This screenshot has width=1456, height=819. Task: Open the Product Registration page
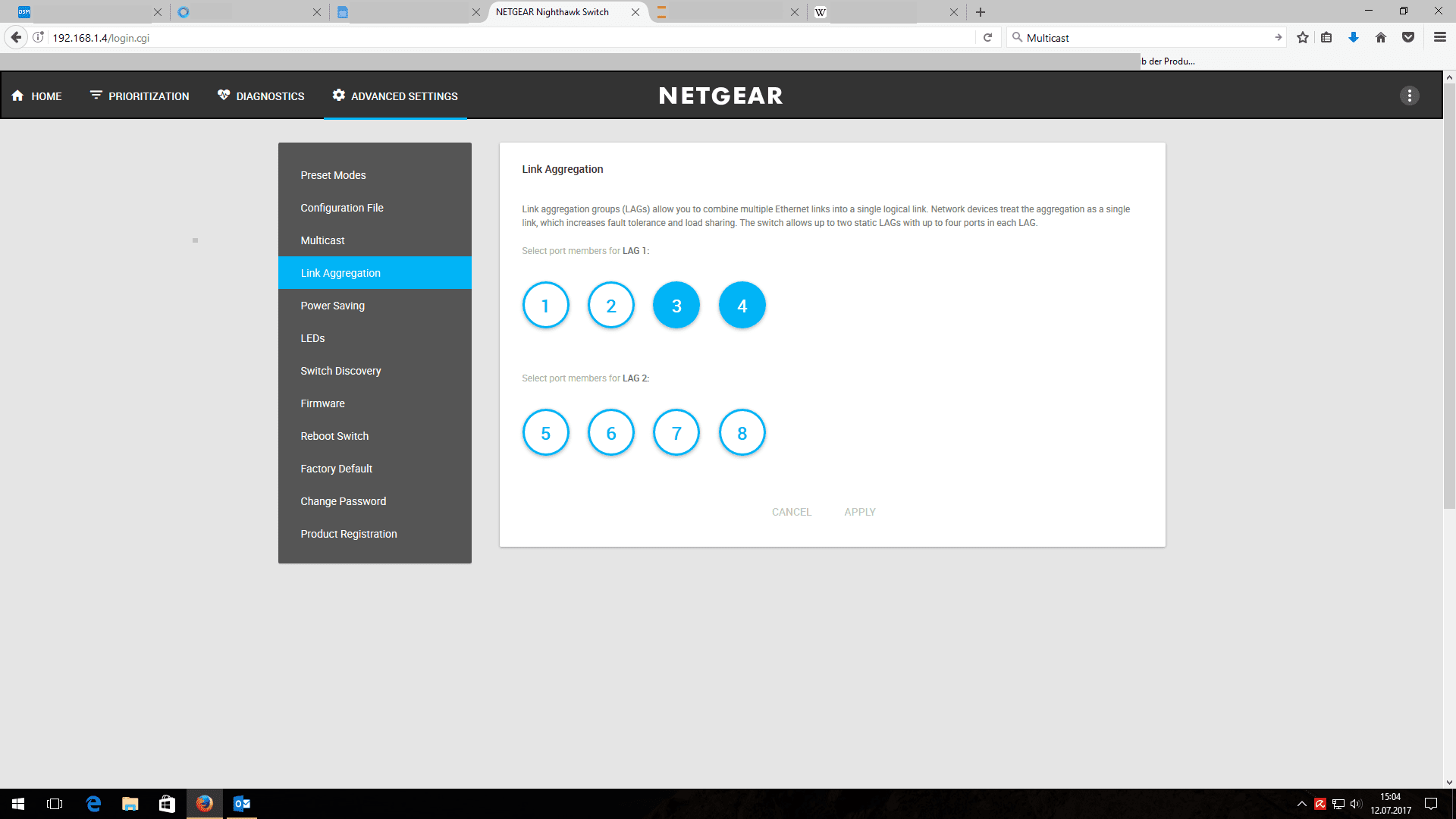375,534
